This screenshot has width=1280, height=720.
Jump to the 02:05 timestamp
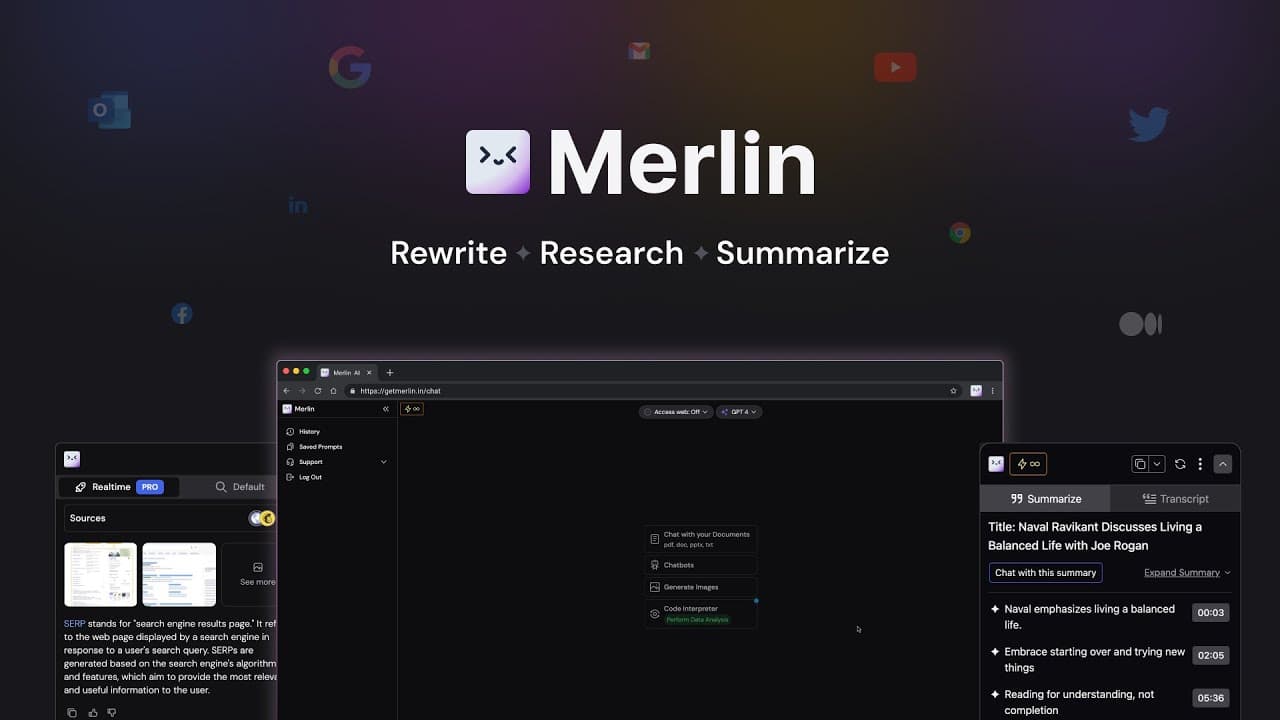pyautogui.click(x=1210, y=656)
